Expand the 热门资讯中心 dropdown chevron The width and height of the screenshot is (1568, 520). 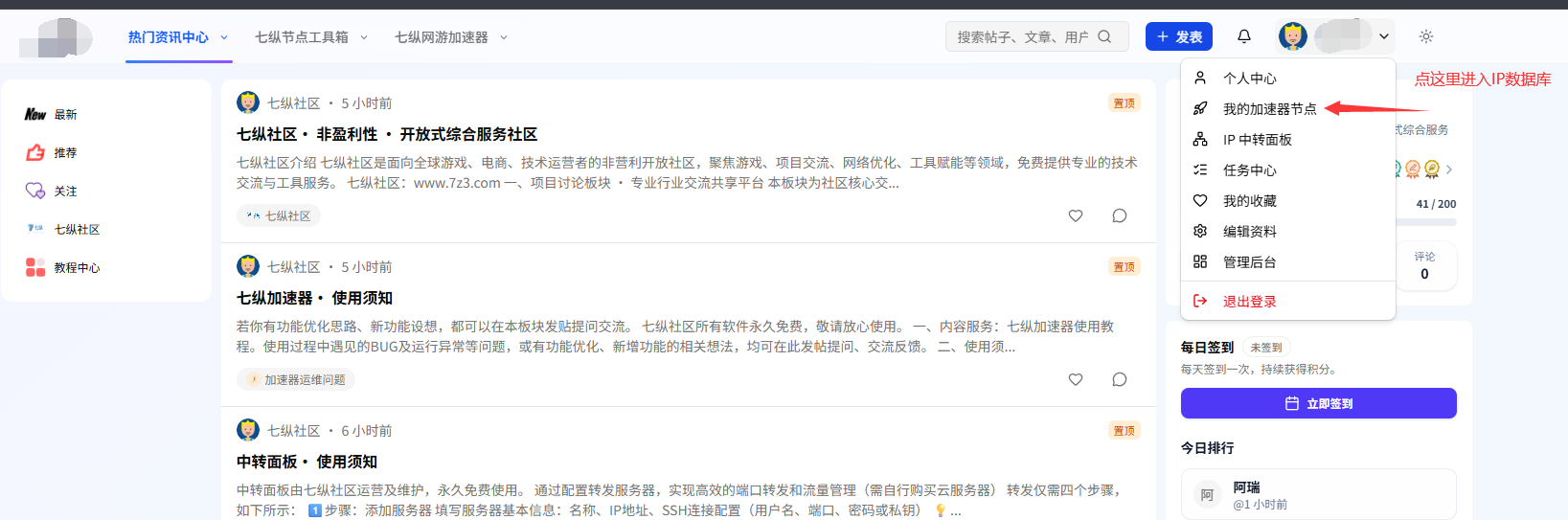click(224, 37)
